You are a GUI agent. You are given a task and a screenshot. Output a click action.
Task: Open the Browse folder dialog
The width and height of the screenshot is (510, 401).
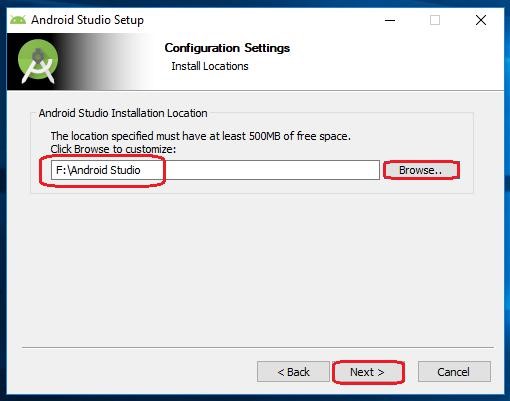[x=421, y=170]
